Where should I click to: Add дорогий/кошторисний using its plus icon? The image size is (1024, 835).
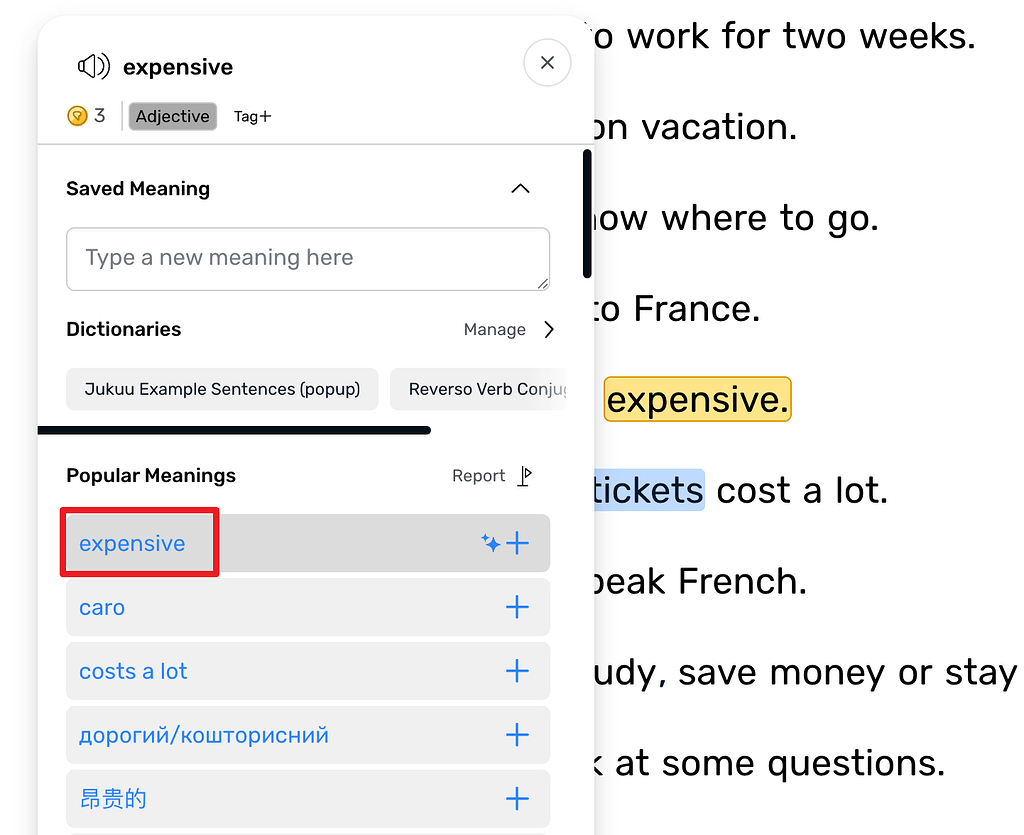point(518,735)
